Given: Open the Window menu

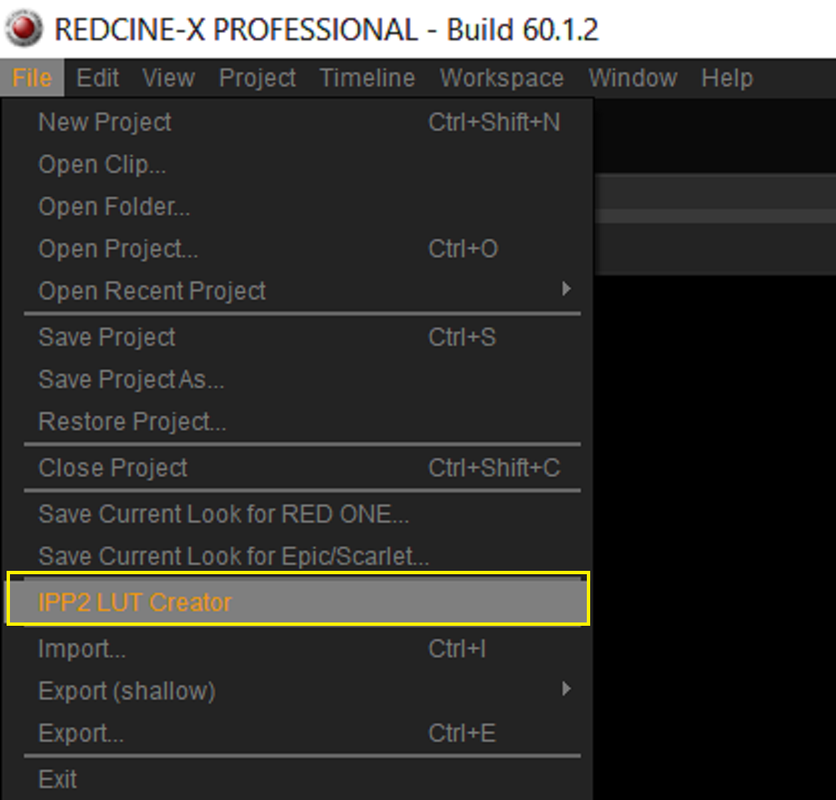Looking at the screenshot, I should pyautogui.click(x=633, y=78).
